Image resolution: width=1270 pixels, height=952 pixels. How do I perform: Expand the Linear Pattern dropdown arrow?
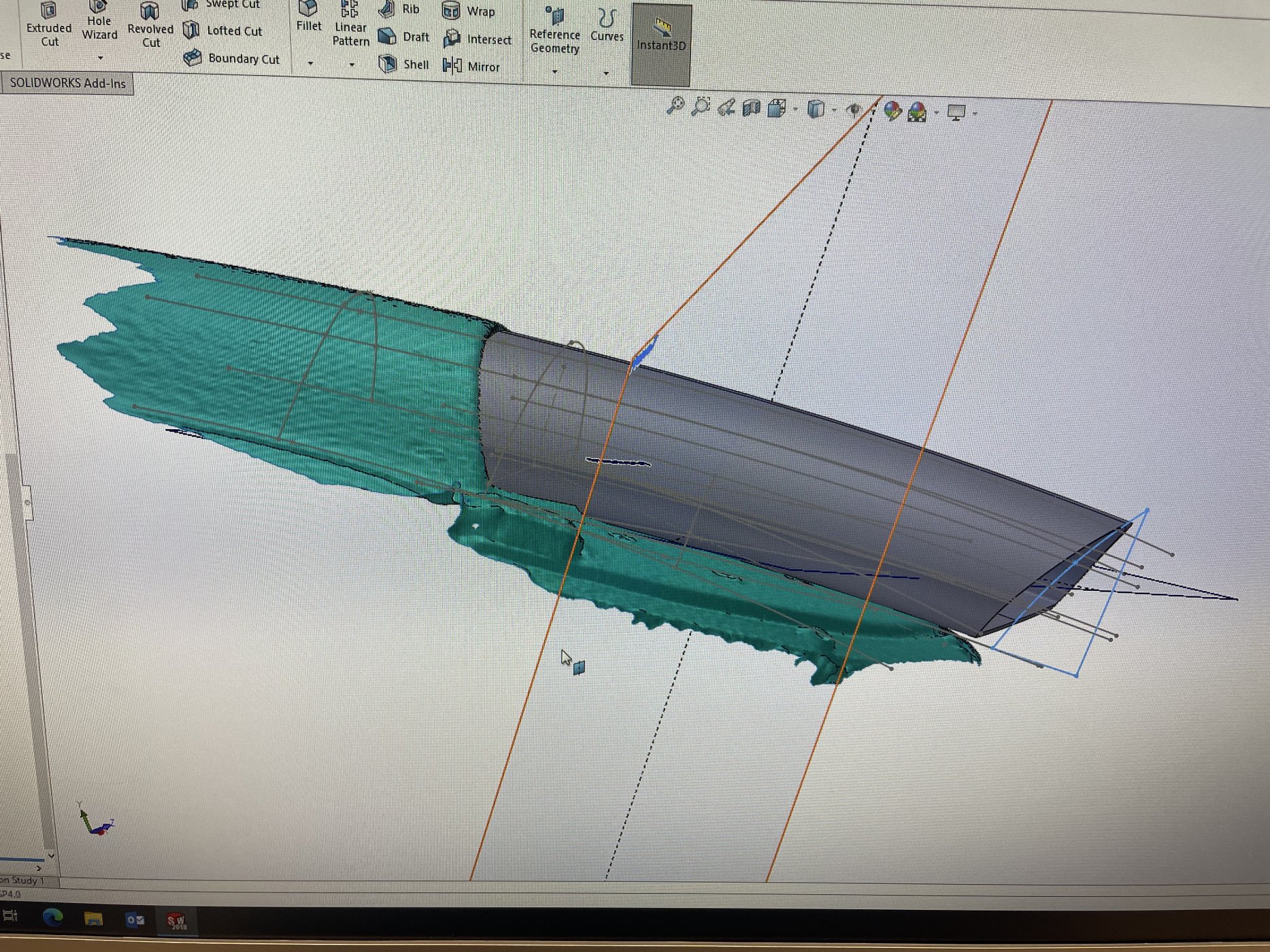tap(352, 65)
